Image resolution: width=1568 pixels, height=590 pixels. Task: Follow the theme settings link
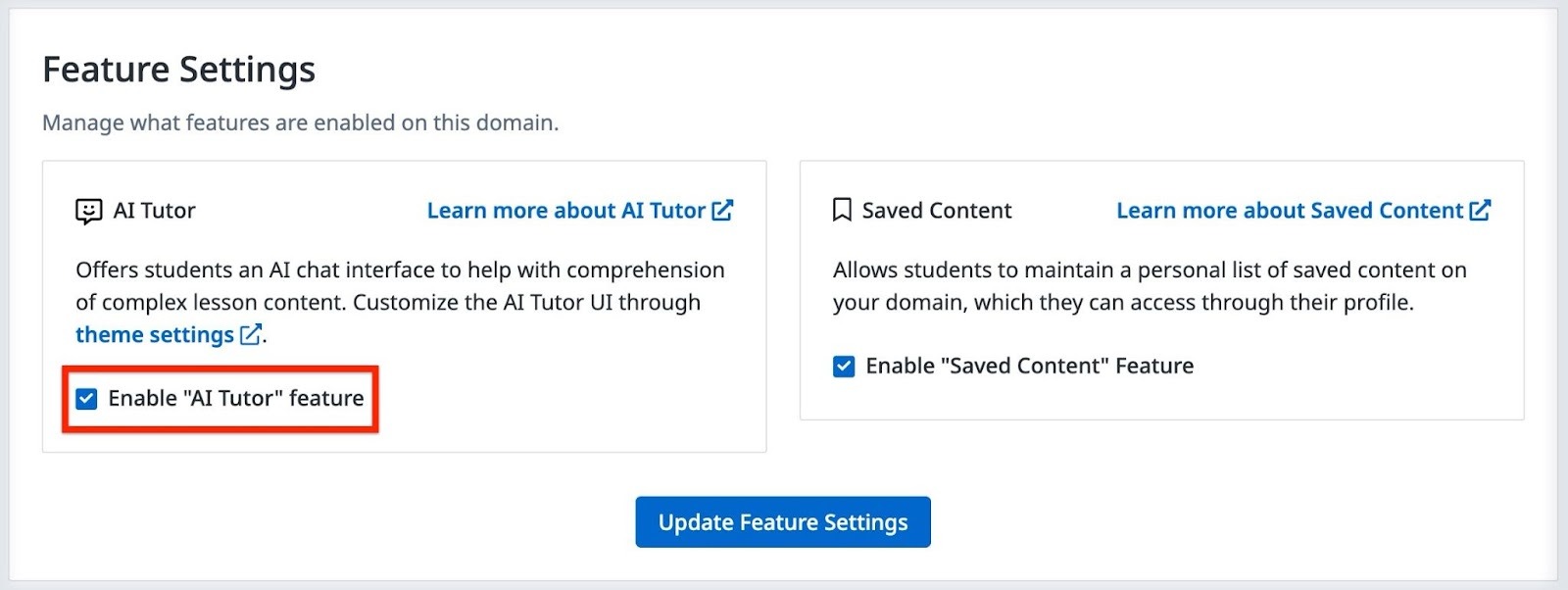155,335
